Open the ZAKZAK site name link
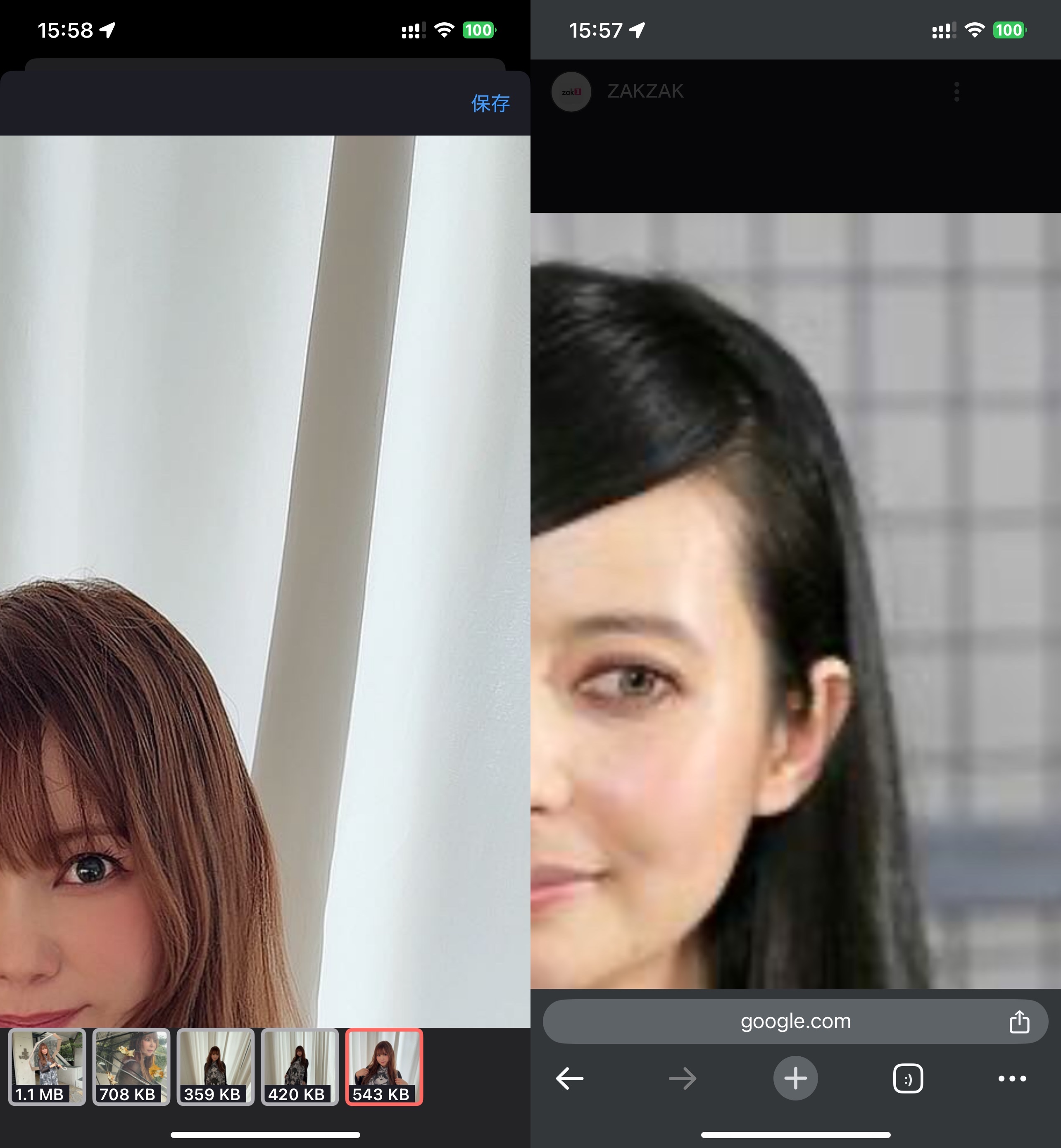Image resolution: width=1061 pixels, height=1148 pixels. (x=645, y=91)
